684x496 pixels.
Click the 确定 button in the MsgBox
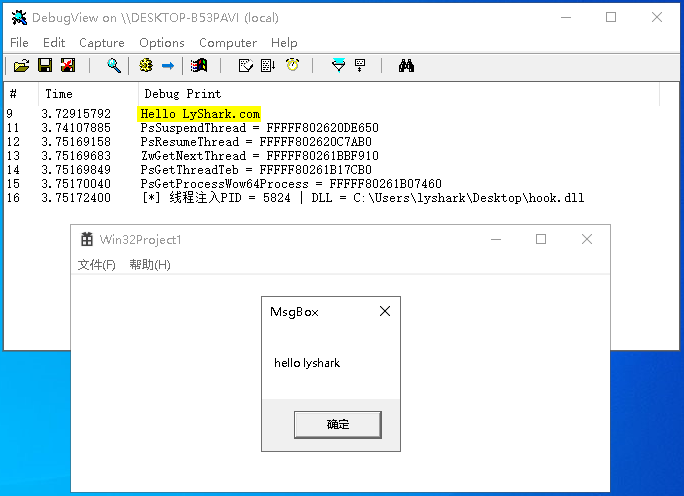338,424
